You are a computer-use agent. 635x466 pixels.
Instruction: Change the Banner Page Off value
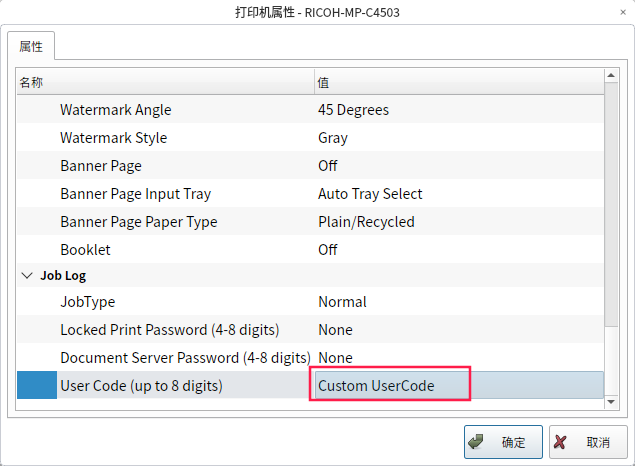[328, 166]
